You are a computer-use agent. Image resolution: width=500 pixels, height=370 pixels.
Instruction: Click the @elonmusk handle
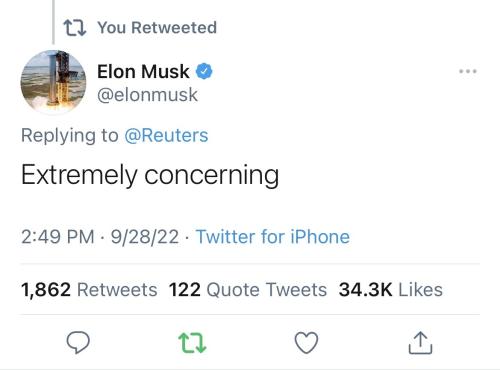[x=147, y=95]
